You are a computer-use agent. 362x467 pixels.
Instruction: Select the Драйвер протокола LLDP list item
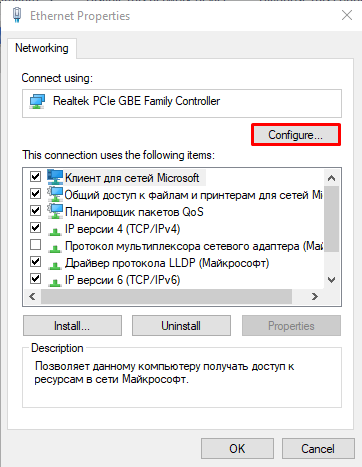[x=167, y=263]
